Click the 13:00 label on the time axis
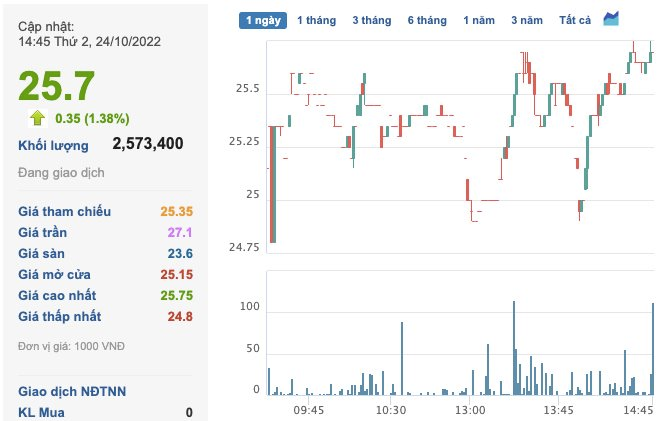The height and width of the screenshot is (421, 661). coord(470,410)
